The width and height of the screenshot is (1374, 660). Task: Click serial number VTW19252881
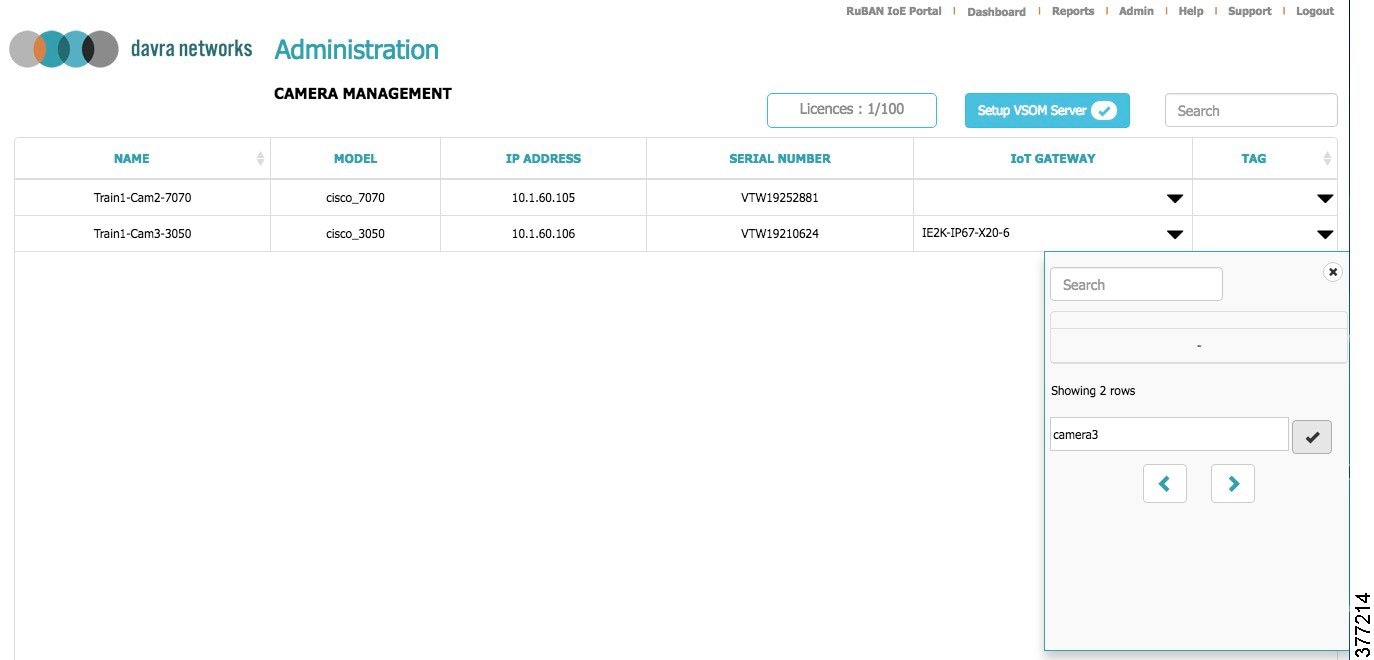click(780, 198)
